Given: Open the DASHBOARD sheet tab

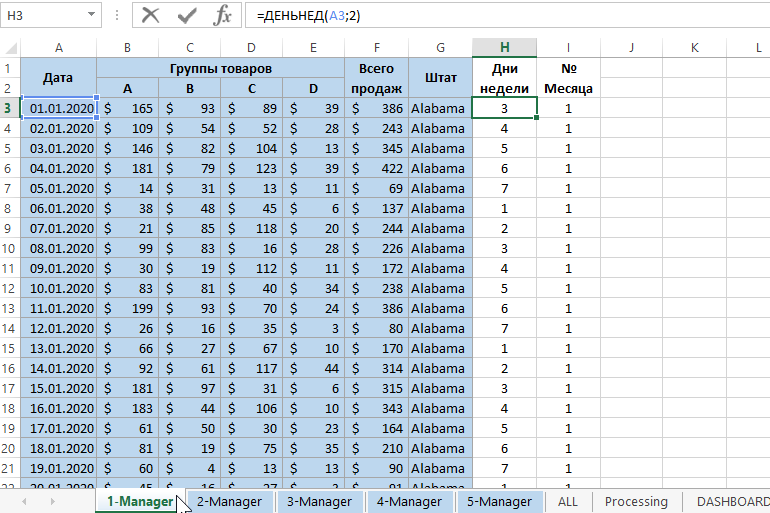Looking at the screenshot, I should click(x=732, y=501).
